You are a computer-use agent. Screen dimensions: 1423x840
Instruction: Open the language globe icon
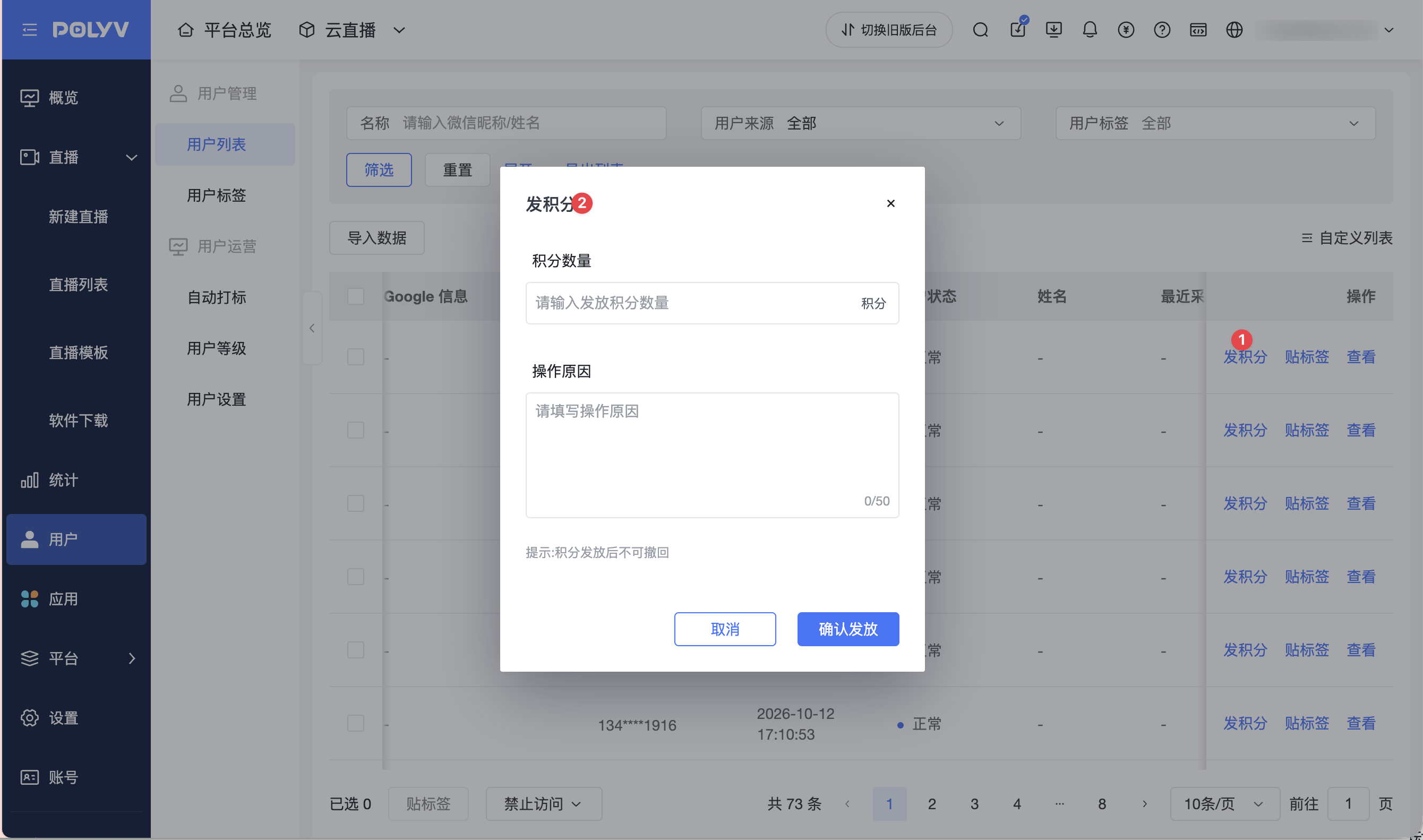[x=1235, y=29]
